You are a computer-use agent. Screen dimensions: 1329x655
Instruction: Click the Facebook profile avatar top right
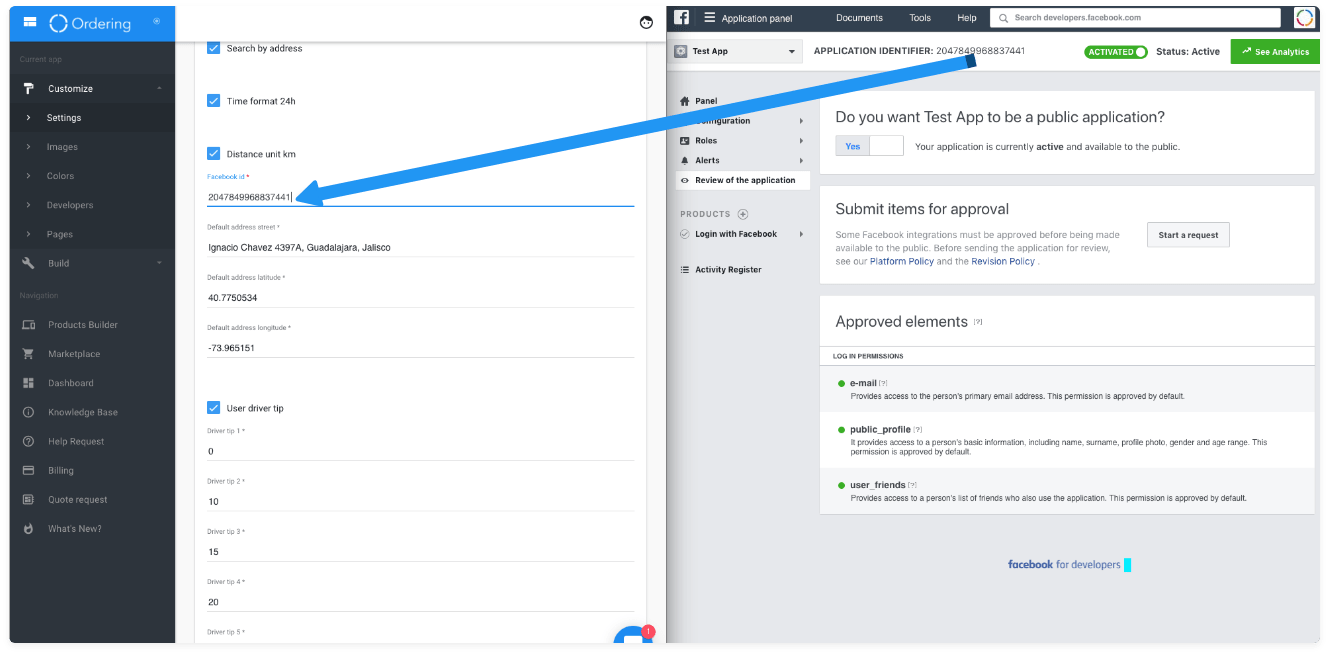click(1304, 17)
